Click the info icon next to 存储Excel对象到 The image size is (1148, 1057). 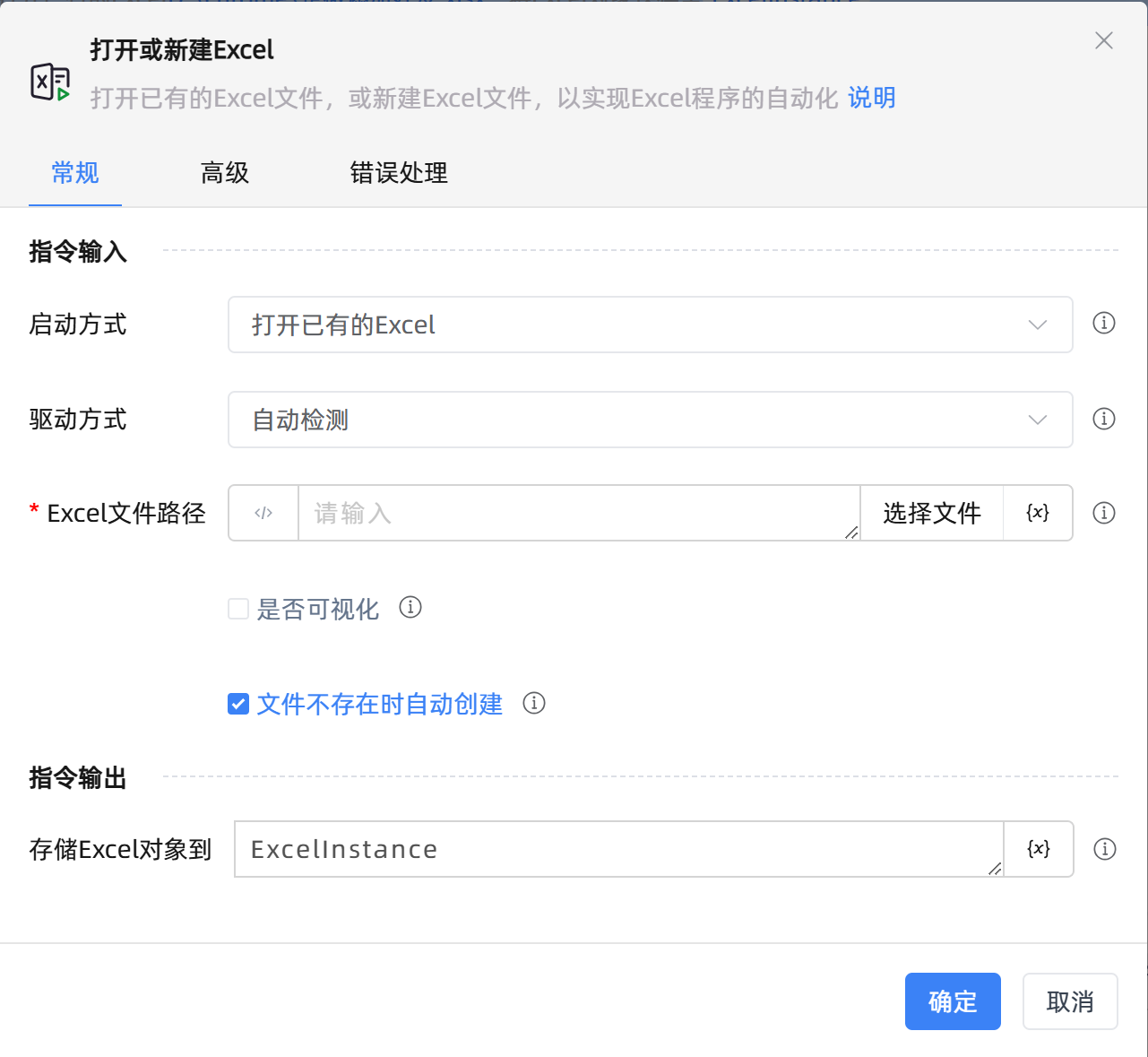1104,848
